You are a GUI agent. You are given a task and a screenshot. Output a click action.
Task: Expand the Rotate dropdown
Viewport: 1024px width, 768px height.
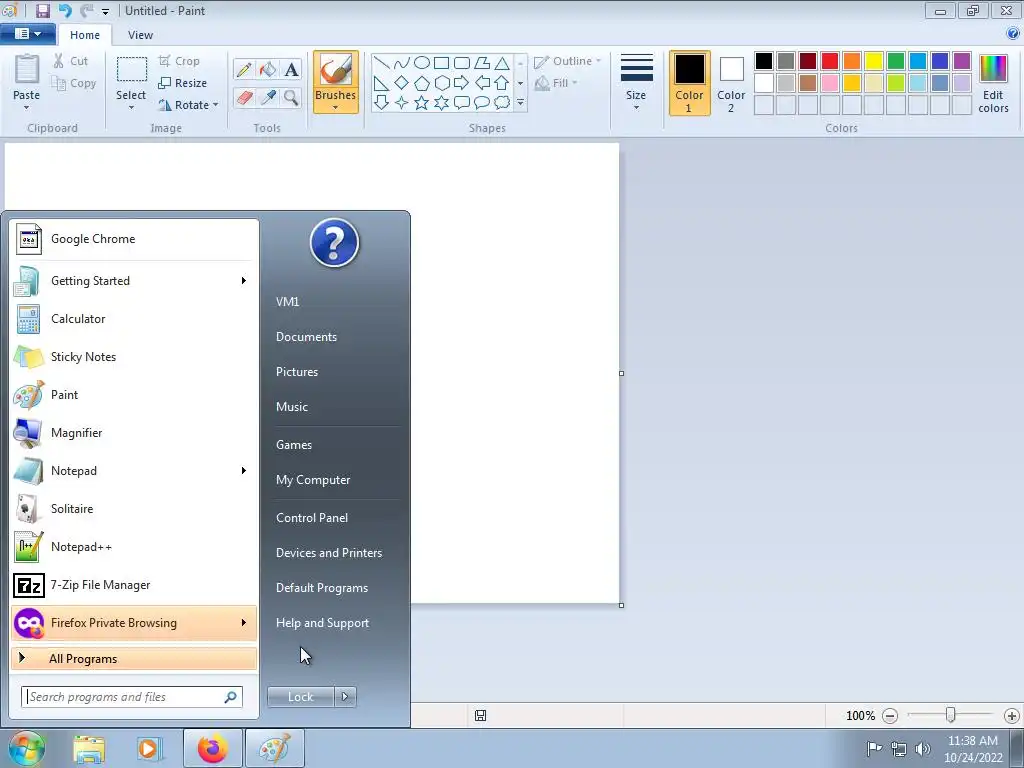[x=216, y=105]
